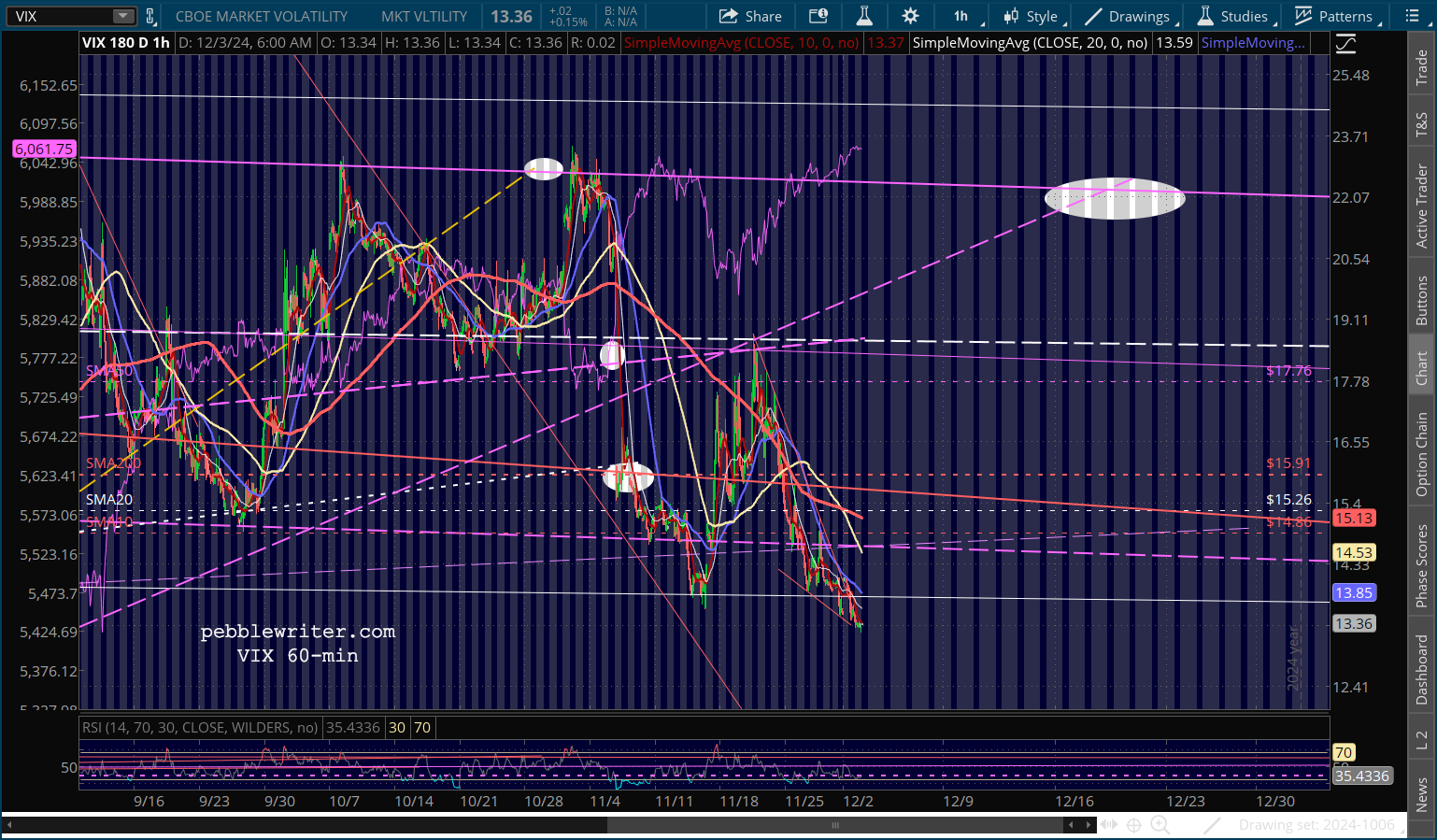
Task: Click the symbol link clip icon
Action: coord(149,16)
